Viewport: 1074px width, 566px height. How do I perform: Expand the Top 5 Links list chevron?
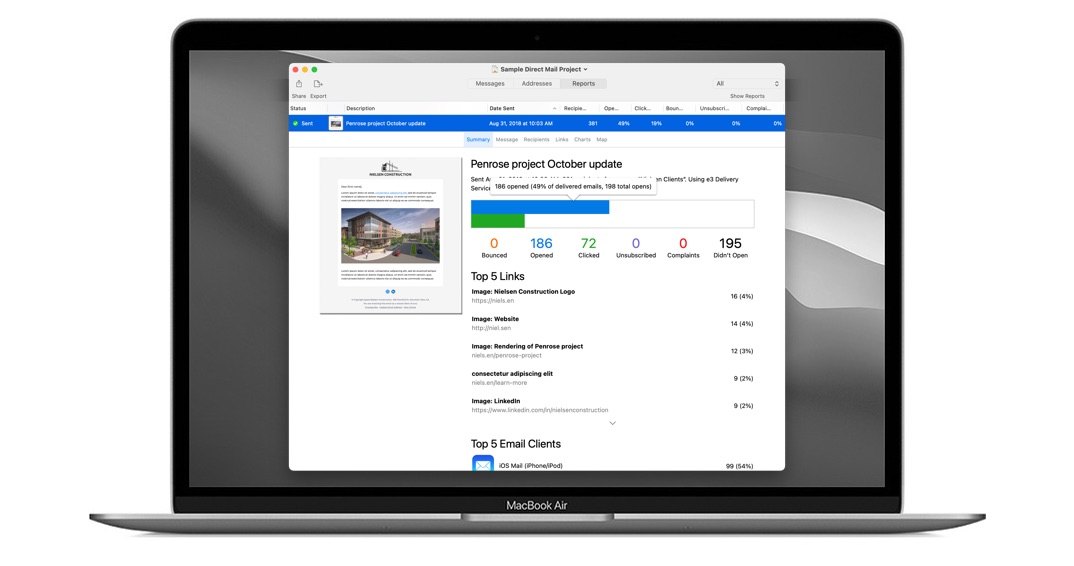coord(612,423)
